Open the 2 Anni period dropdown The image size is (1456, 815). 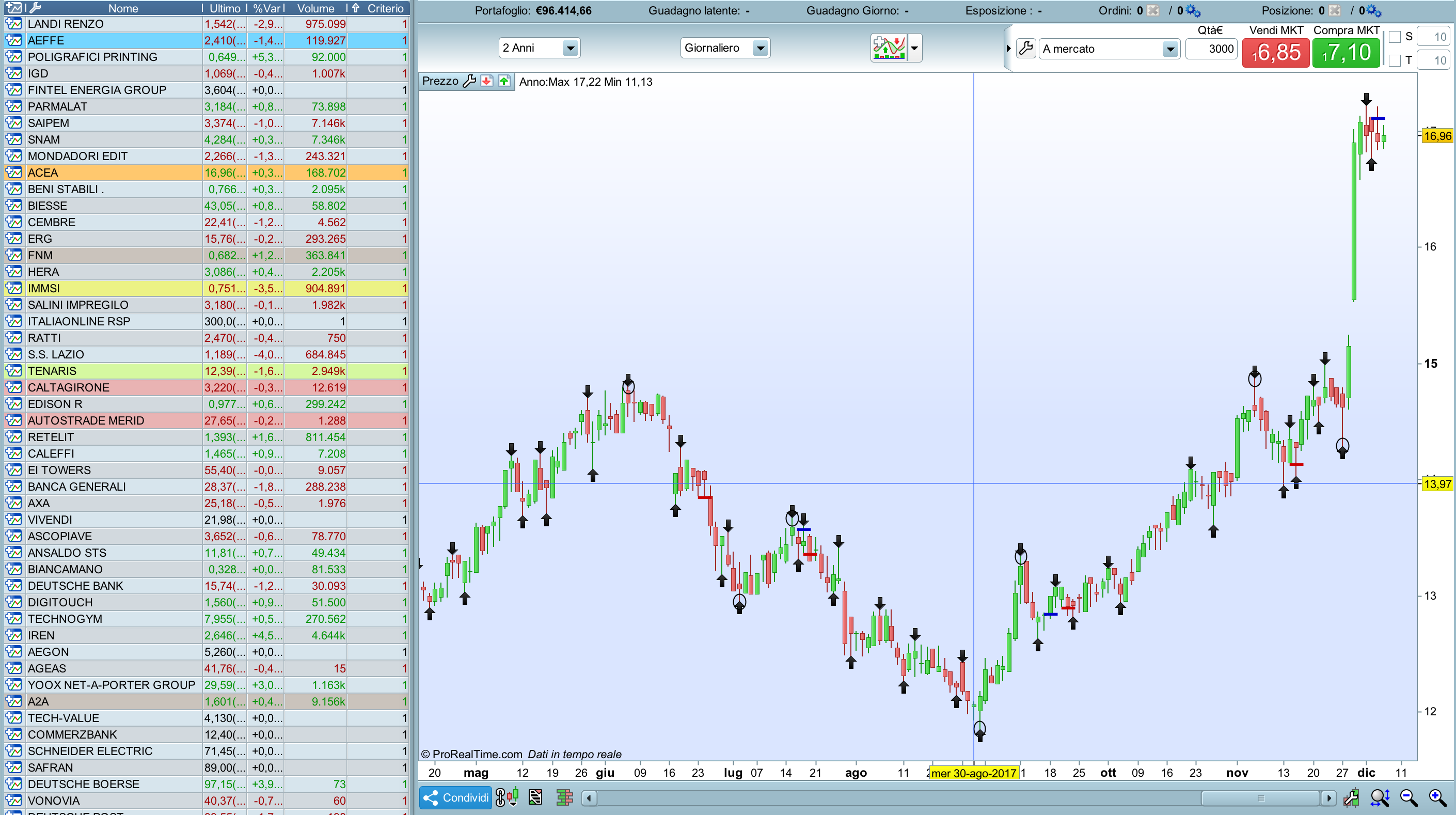tap(539, 48)
